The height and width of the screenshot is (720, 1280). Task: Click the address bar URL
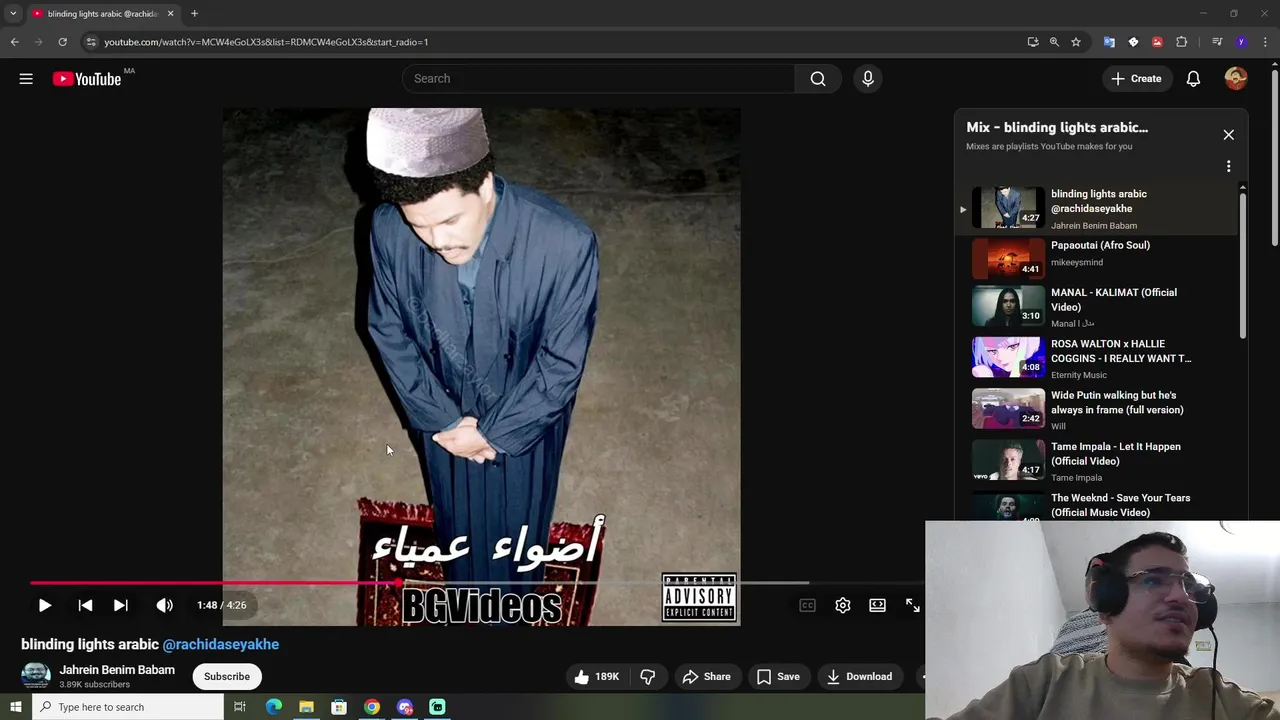(266, 42)
